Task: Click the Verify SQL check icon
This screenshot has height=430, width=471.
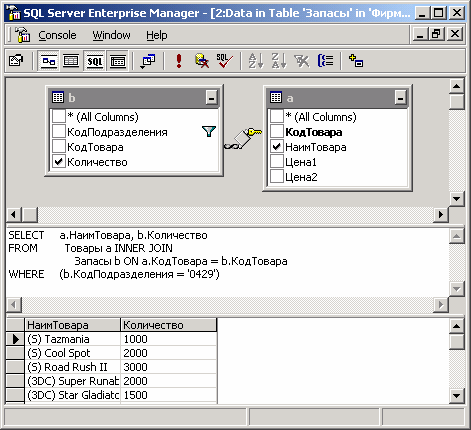Action: pos(224,61)
